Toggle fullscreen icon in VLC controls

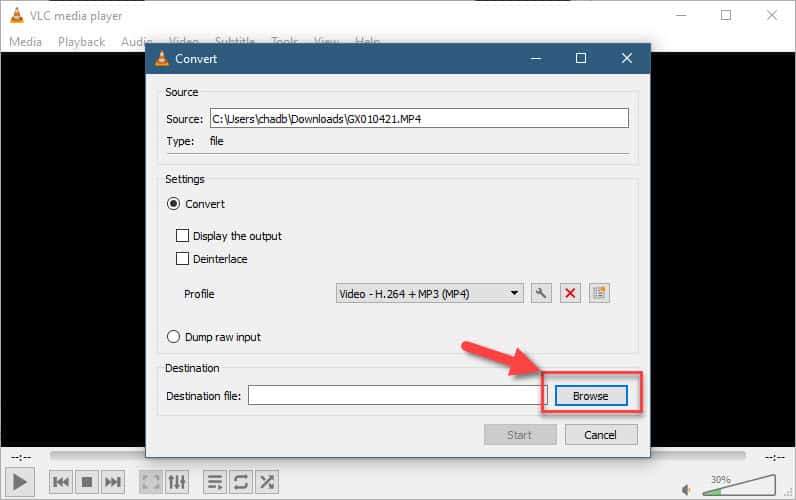coord(151,482)
